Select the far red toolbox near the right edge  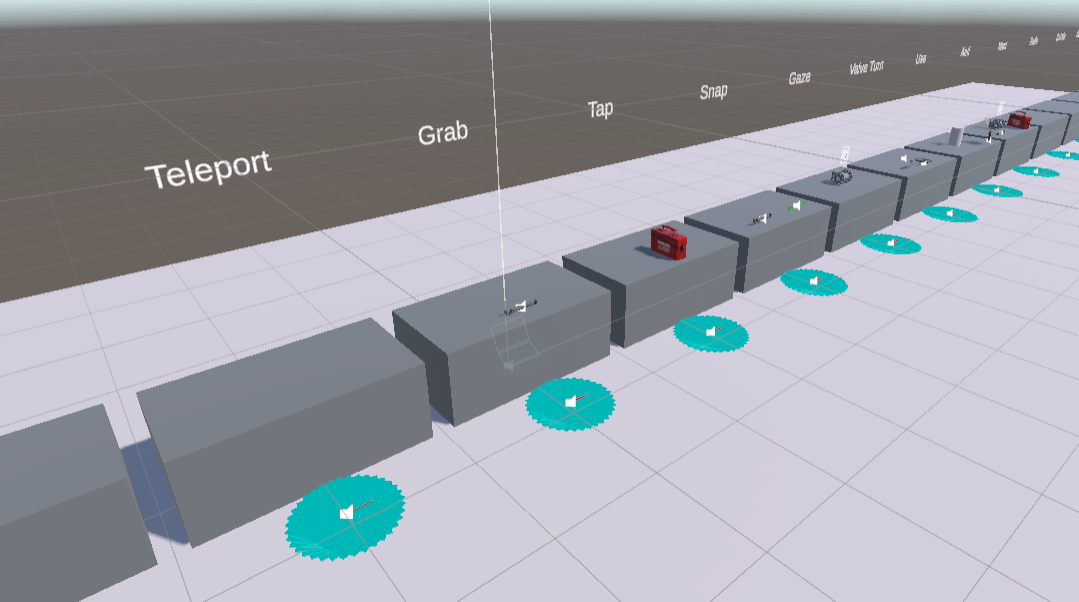pos(1018,121)
